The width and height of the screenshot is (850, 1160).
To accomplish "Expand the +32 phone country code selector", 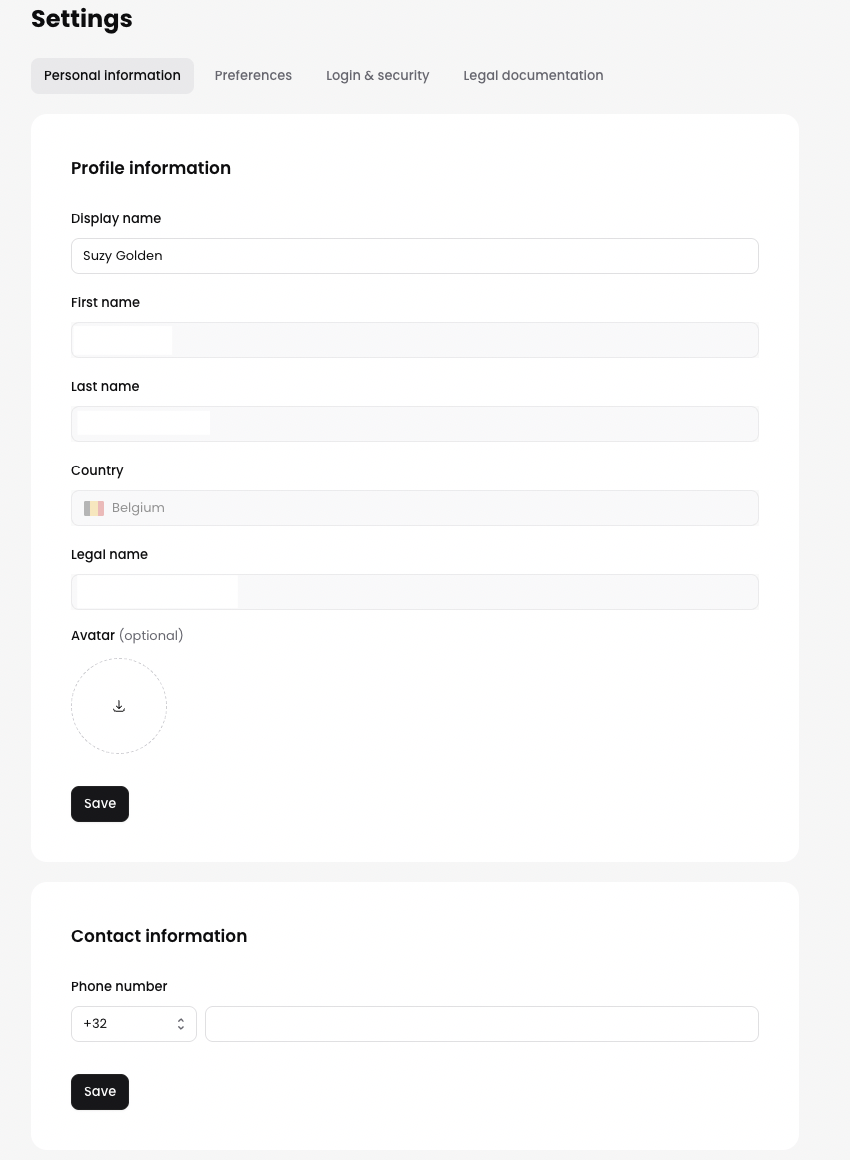I will 134,1024.
